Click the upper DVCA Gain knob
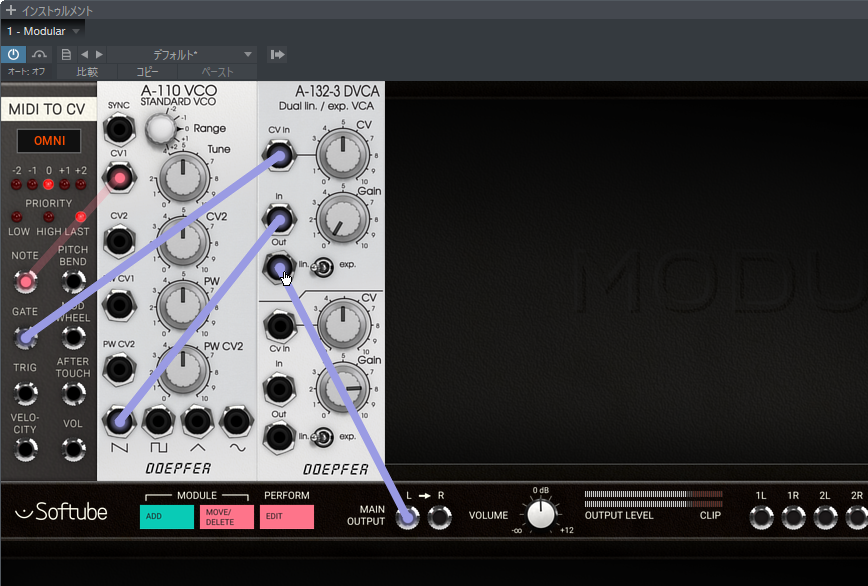This screenshot has width=868, height=586. pos(343,219)
